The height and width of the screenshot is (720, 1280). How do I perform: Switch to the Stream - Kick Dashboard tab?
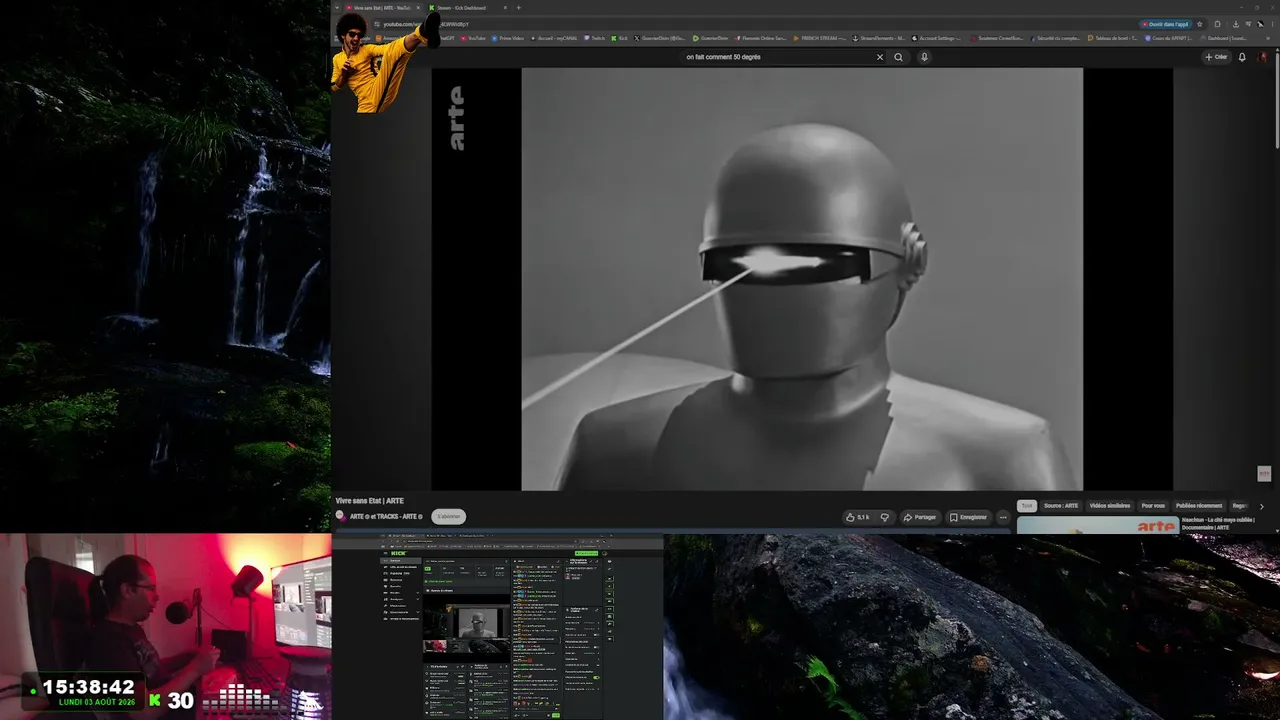[x=461, y=8]
